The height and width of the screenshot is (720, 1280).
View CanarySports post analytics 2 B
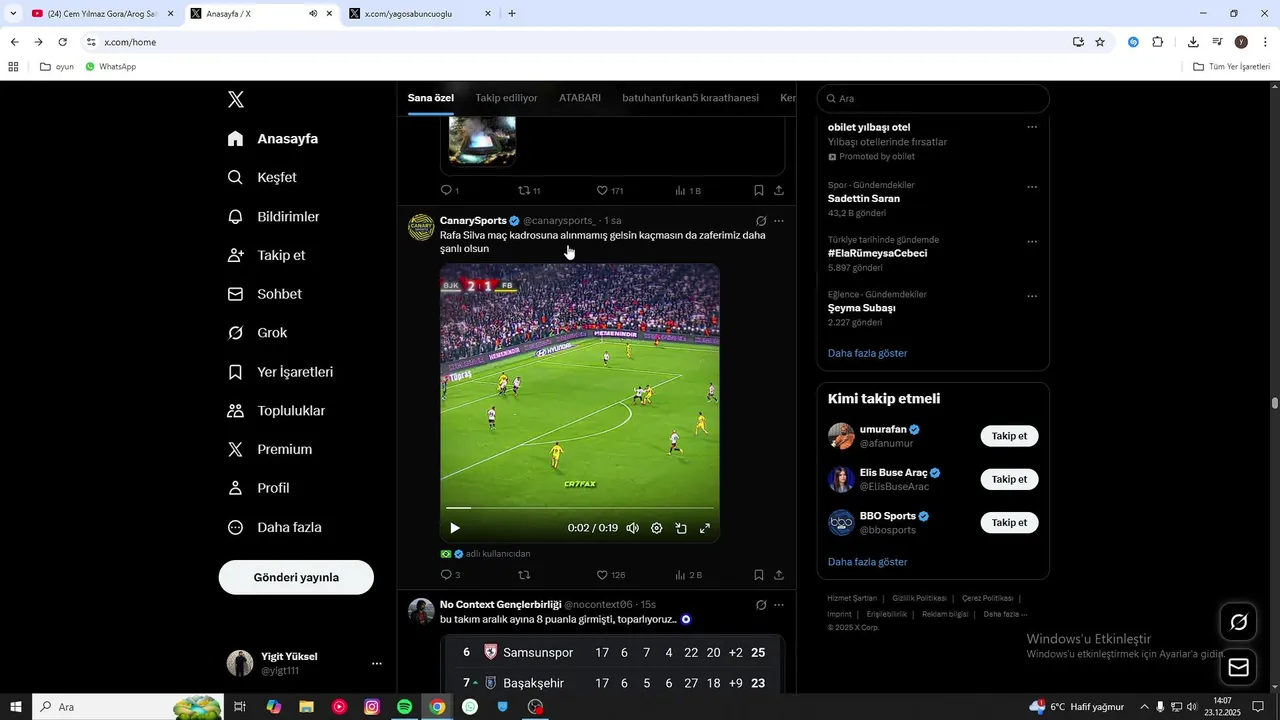689,575
